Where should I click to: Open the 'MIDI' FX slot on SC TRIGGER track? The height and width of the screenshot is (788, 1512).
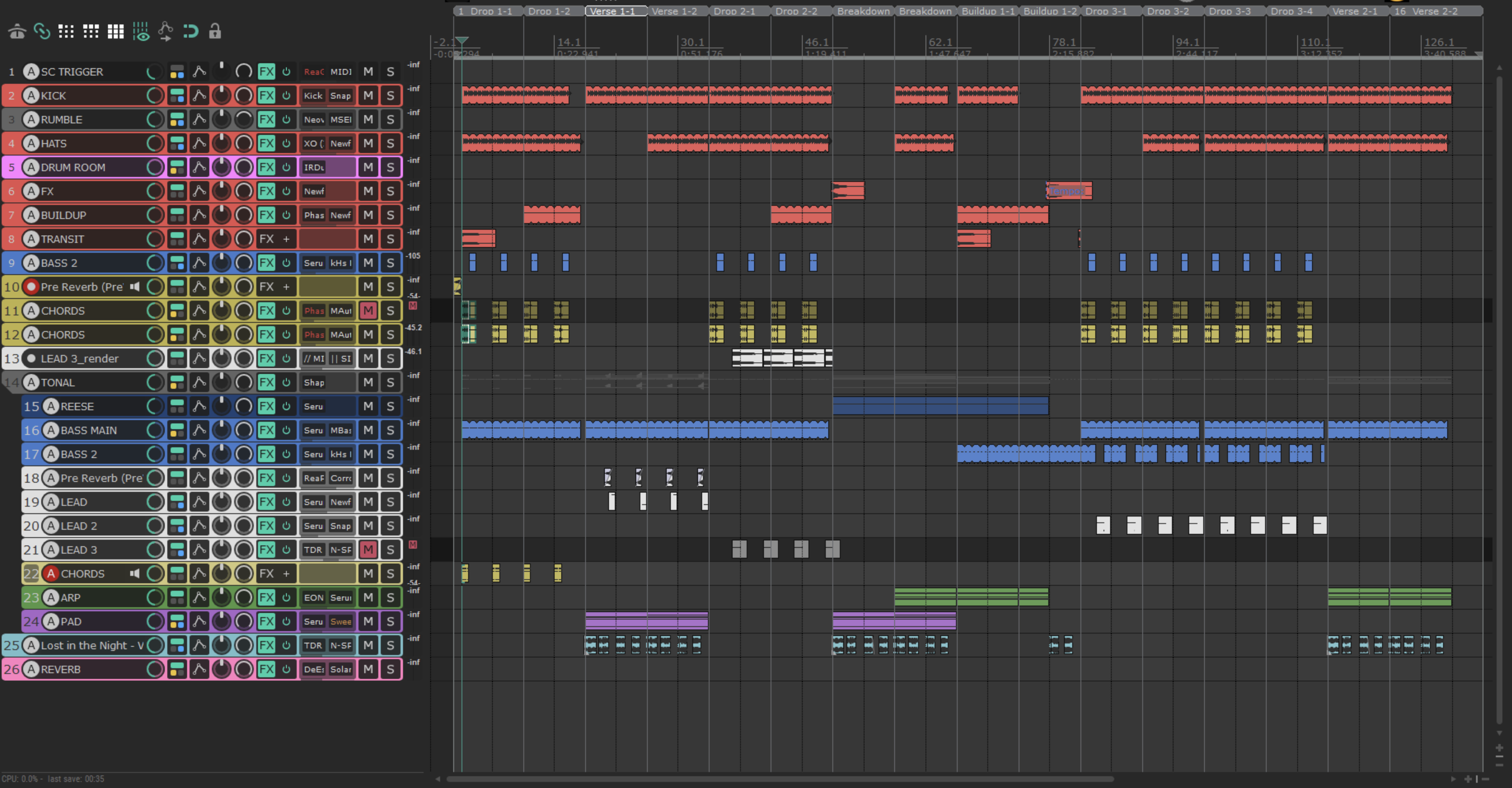point(341,72)
